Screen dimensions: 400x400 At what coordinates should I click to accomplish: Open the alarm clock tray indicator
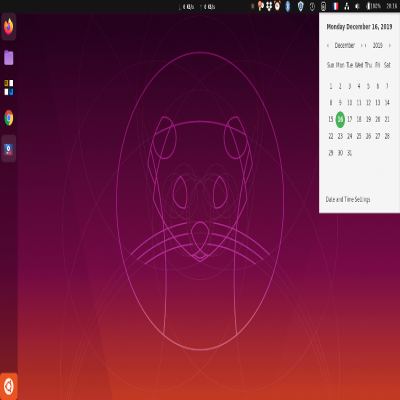pos(277,6)
